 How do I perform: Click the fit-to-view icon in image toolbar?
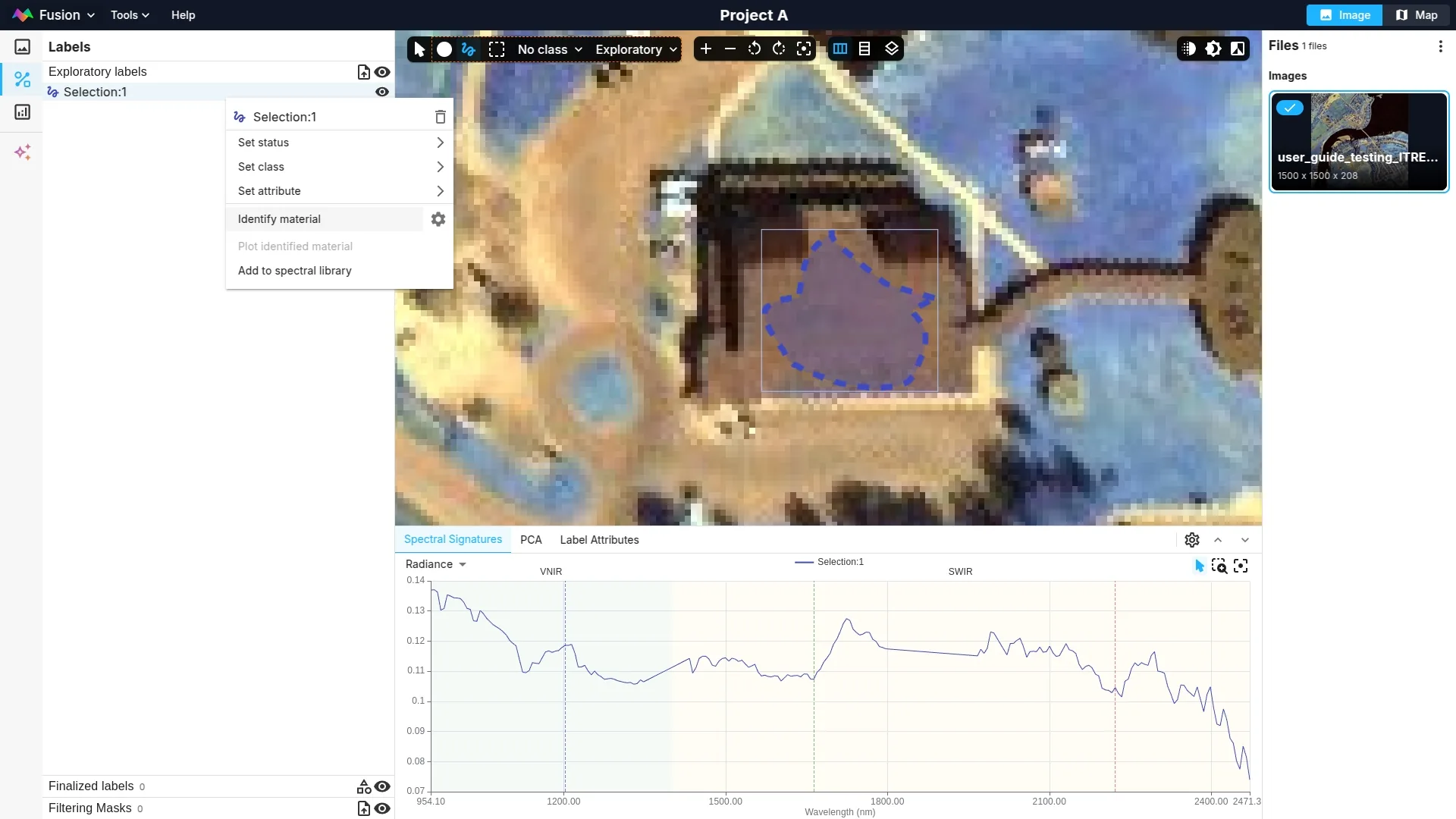[x=804, y=49]
